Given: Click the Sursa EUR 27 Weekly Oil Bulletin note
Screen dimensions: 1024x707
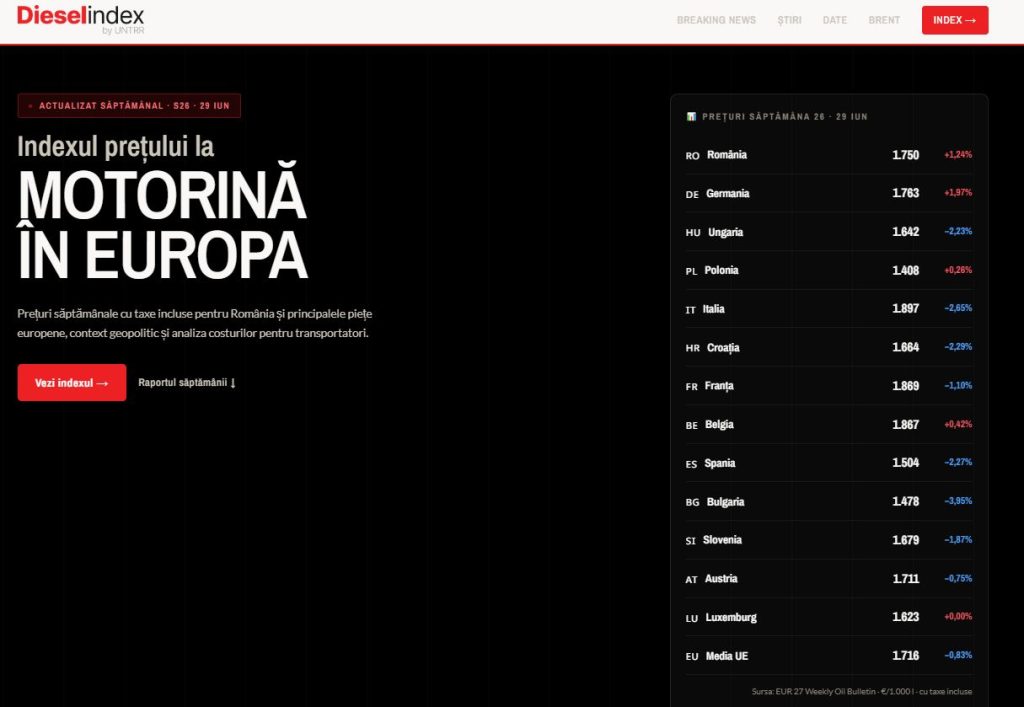Looking at the screenshot, I should click(861, 691).
